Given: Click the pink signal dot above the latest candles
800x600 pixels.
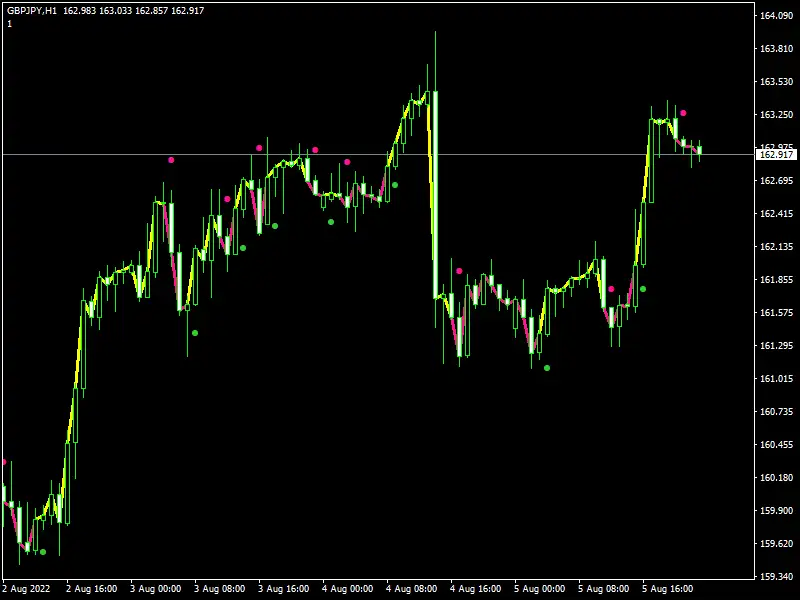Looking at the screenshot, I should coord(683,113).
